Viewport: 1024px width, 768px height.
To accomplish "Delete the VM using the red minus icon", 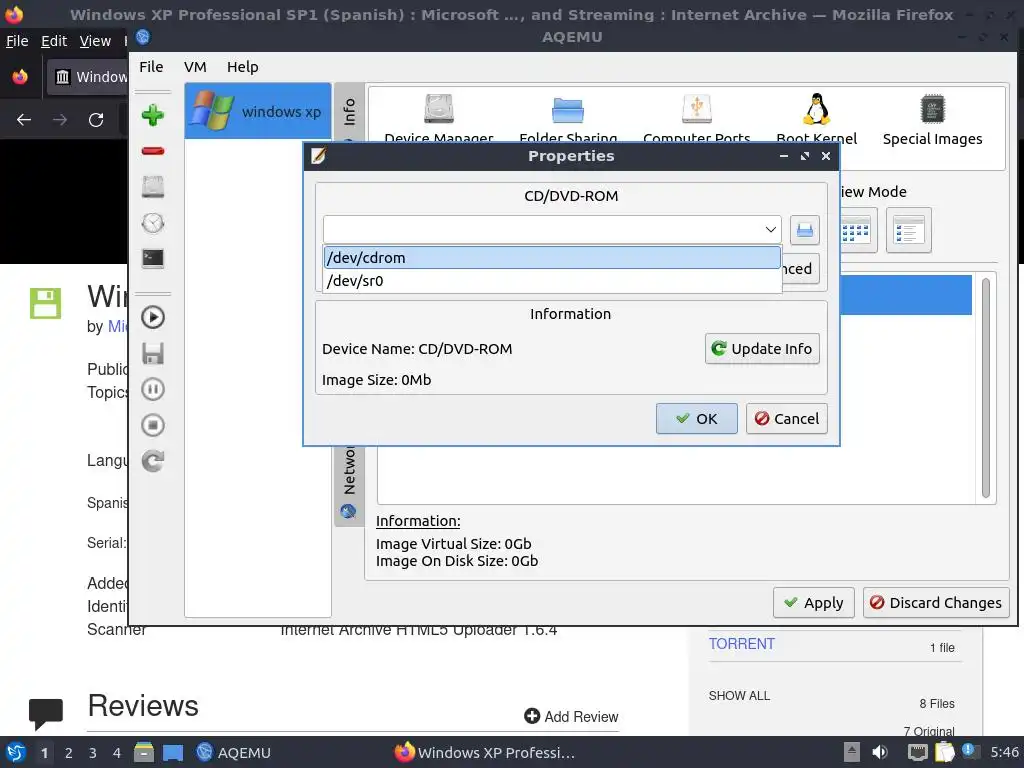I will [x=153, y=151].
